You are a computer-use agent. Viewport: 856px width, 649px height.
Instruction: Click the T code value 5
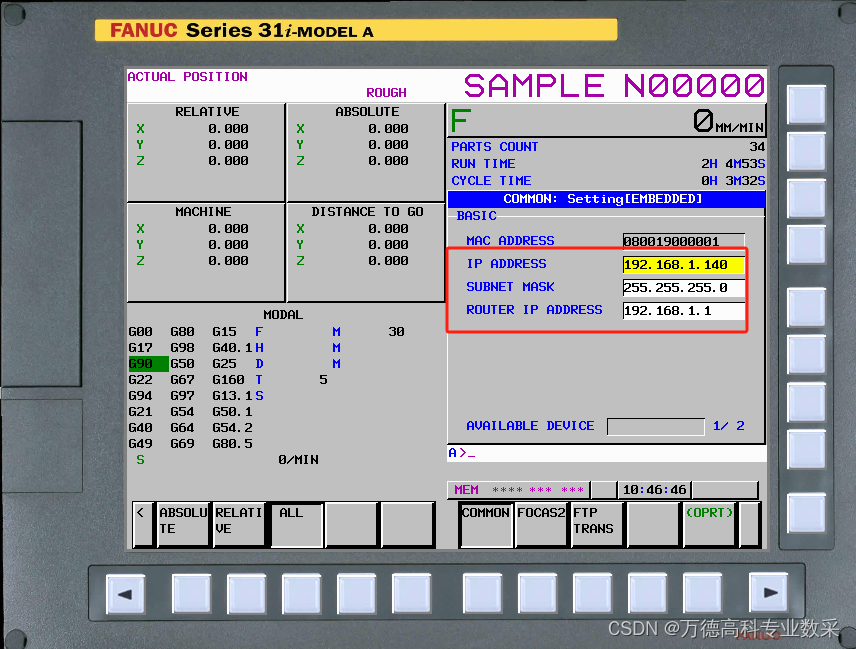pos(323,380)
